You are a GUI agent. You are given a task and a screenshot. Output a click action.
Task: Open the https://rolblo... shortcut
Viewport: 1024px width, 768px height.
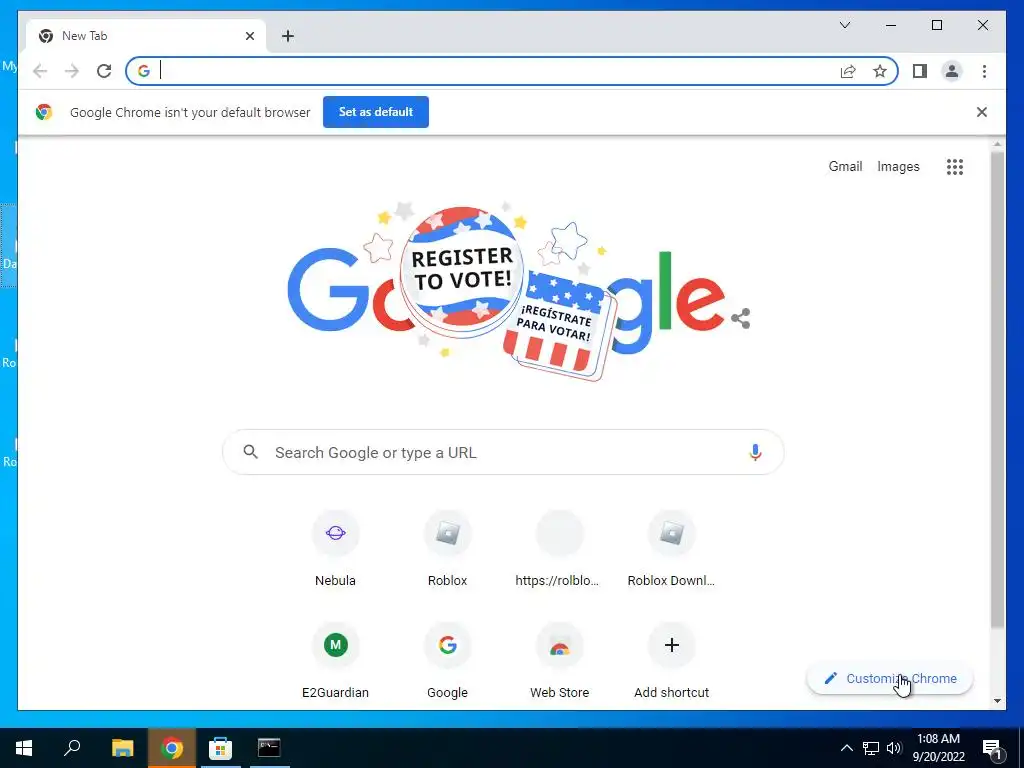click(559, 550)
